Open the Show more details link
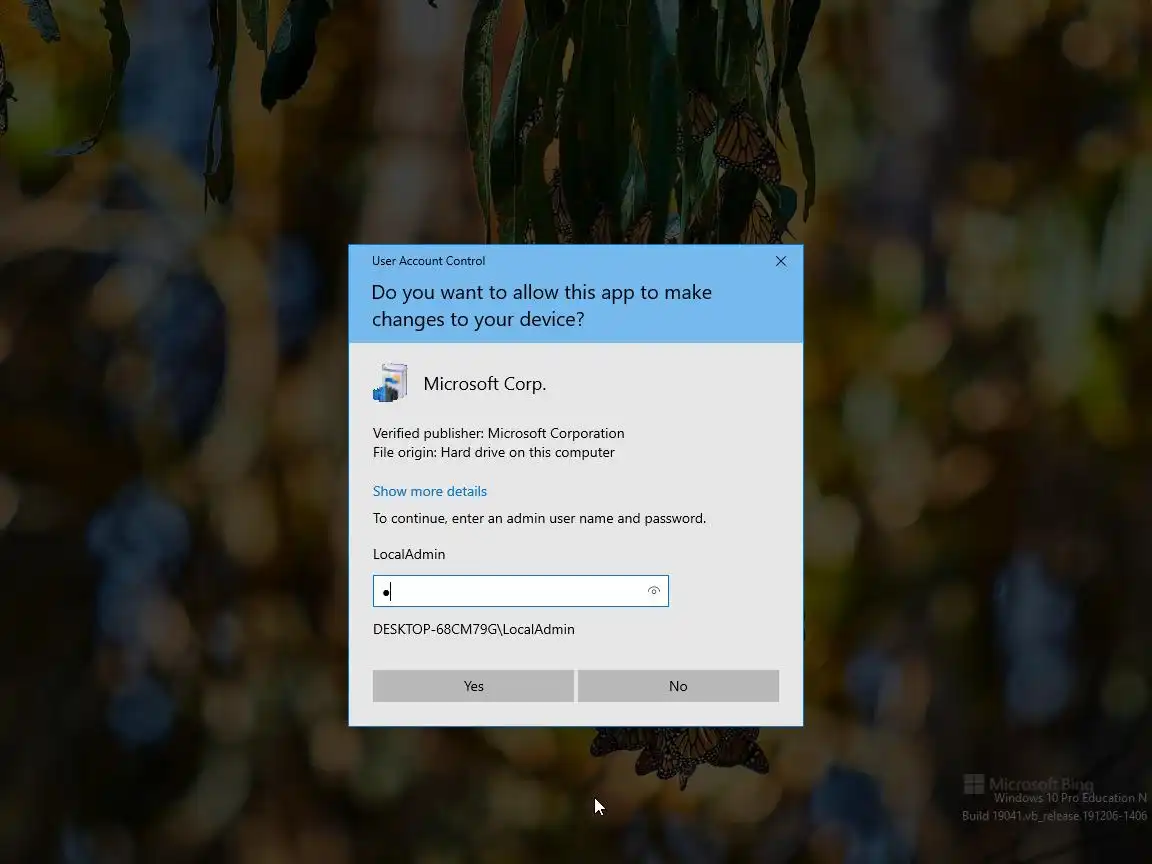The image size is (1152, 864). (x=430, y=491)
